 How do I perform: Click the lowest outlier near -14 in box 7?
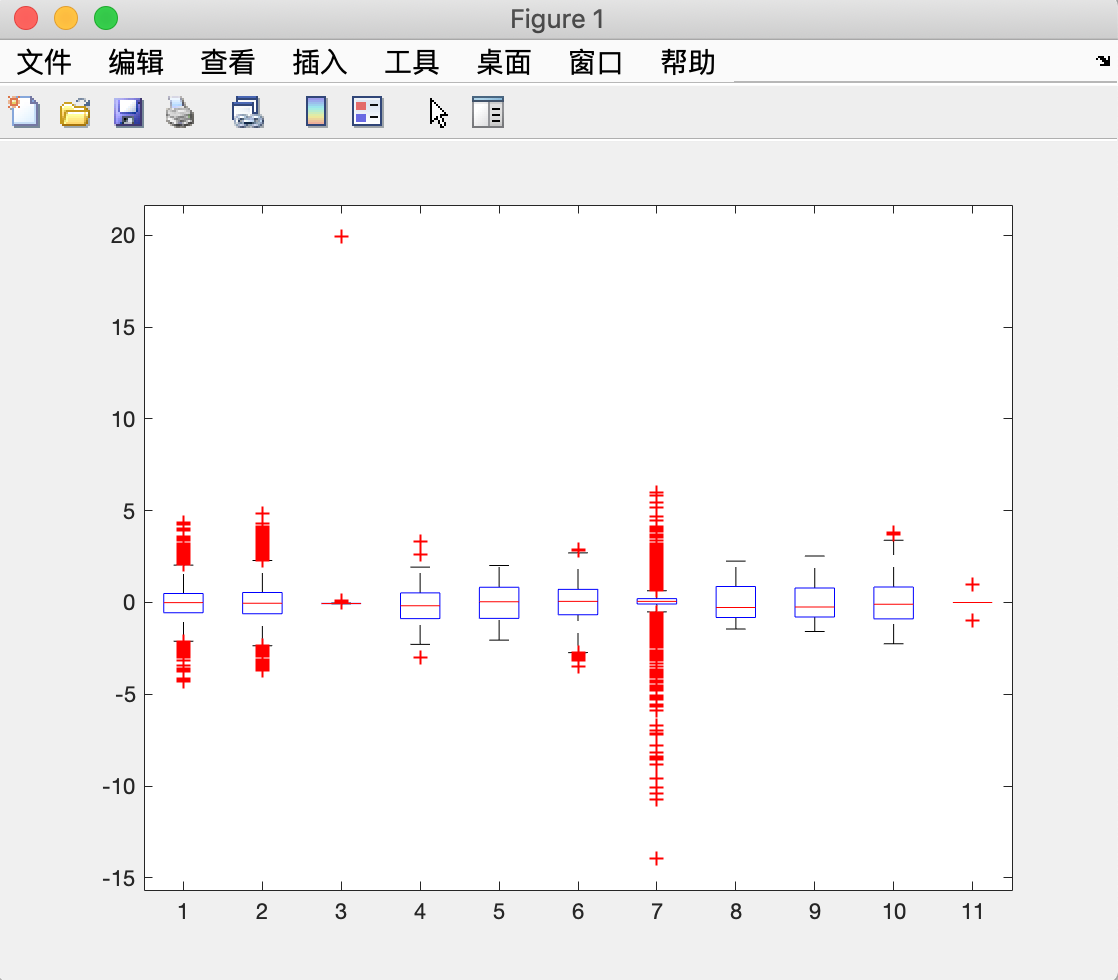(657, 858)
